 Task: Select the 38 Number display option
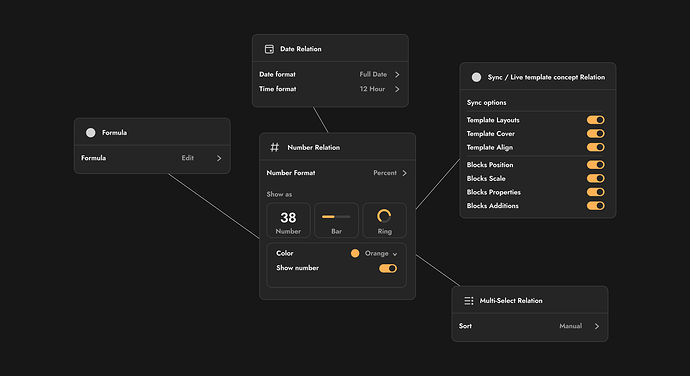point(288,220)
